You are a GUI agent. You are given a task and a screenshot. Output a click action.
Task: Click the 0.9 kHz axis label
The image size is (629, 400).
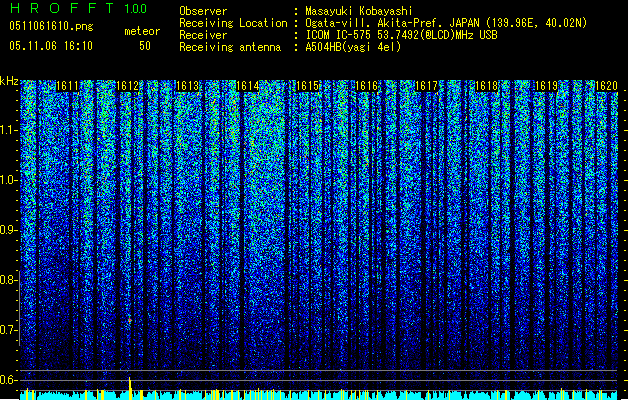coord(8,230)
